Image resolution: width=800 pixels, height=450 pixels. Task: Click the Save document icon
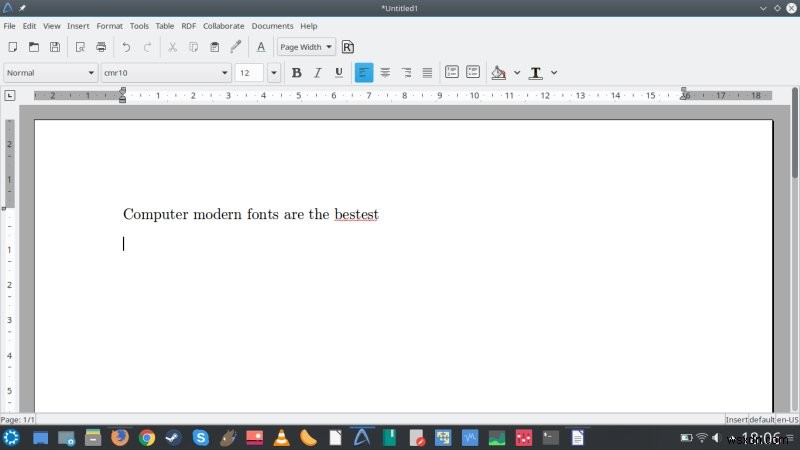pyautogui.click(x=55, y=47)
